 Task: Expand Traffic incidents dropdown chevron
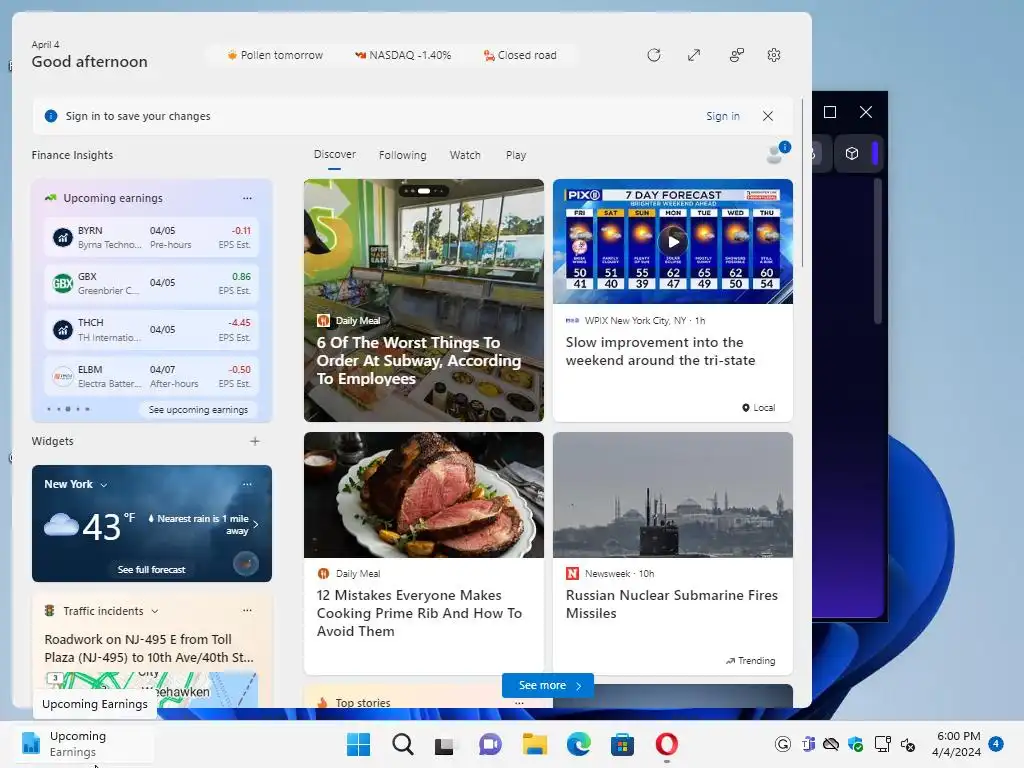coord(155,611)
